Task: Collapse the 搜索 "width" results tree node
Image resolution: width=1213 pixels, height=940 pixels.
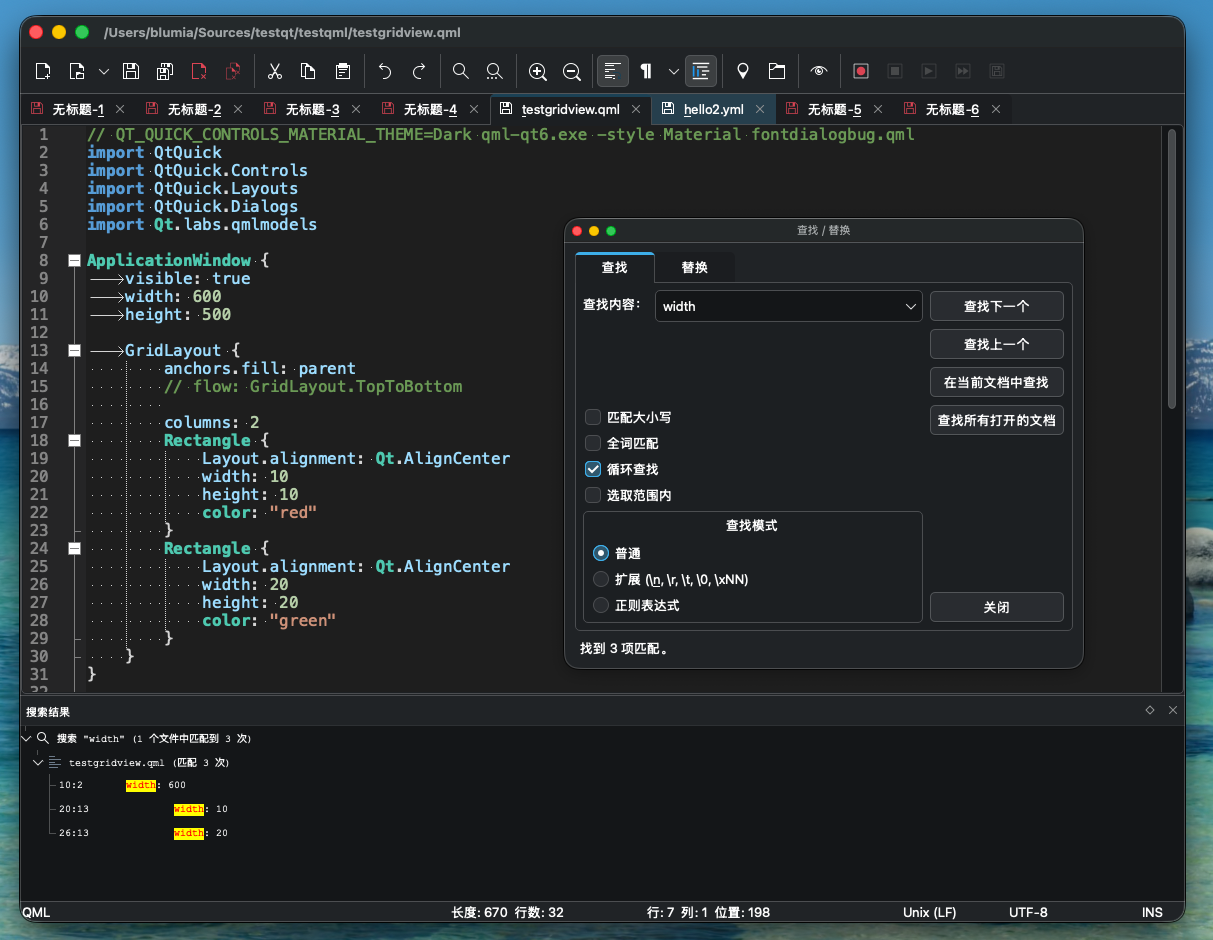Action: click(x=26, y=738)
